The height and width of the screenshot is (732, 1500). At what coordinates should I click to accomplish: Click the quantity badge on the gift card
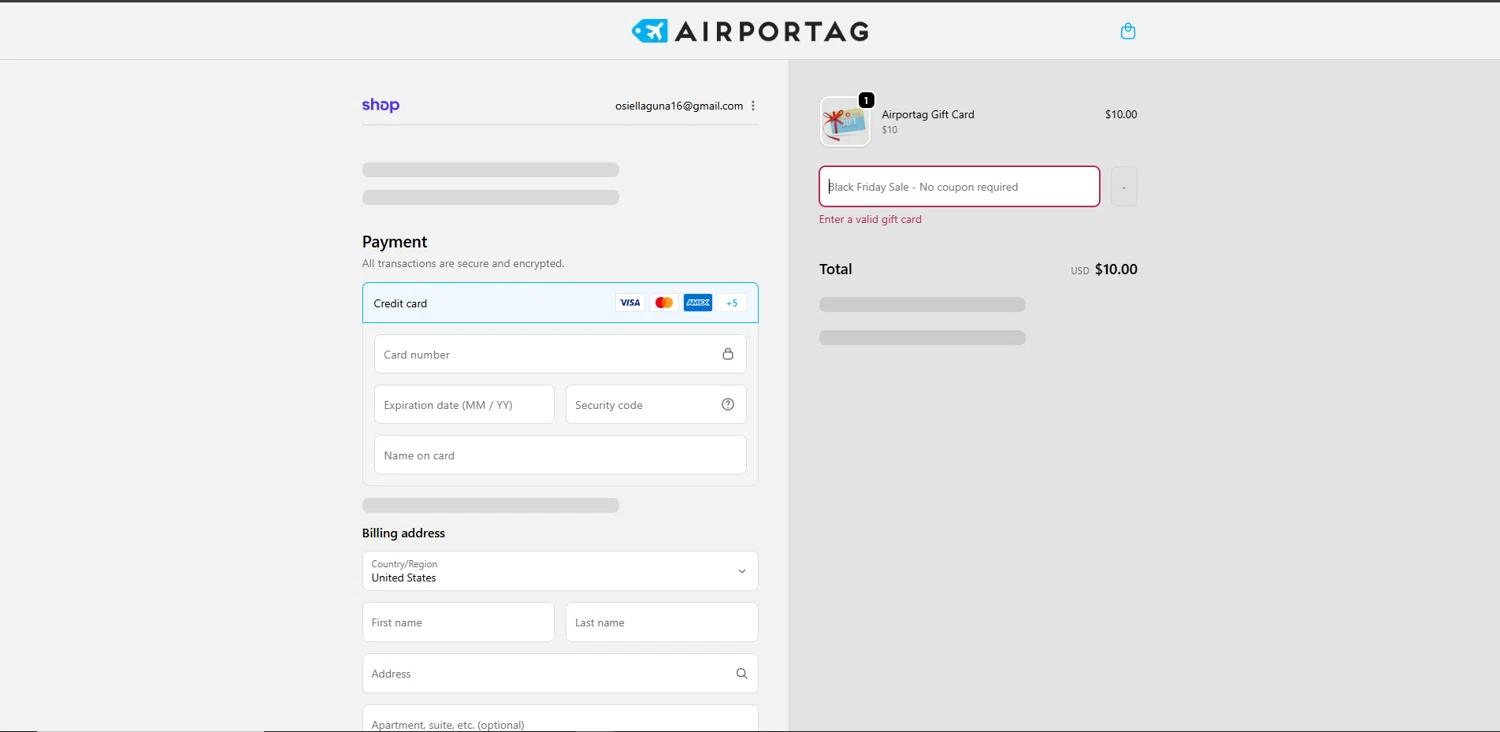[866, 100]
